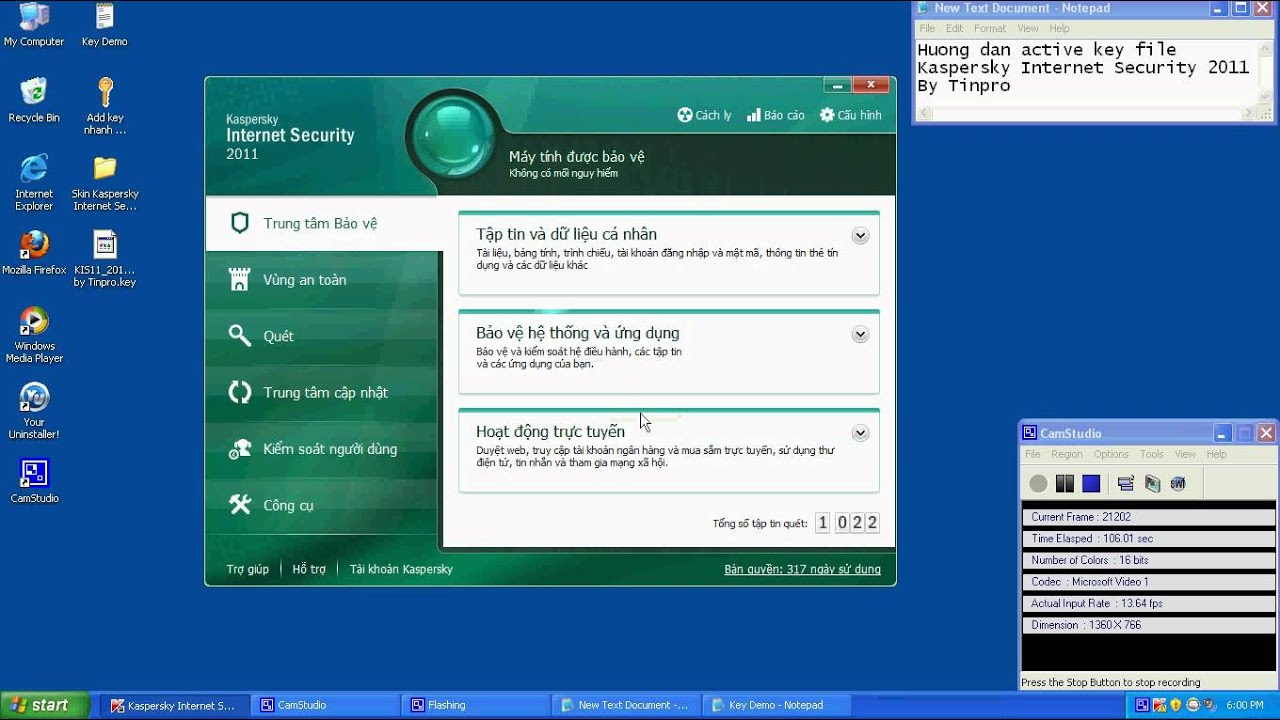The height and width of the screenshot is (720, 1280).
Task: Select Internet Explorer desktop icon
Action: pyautogui.click(x=34, y=183)
